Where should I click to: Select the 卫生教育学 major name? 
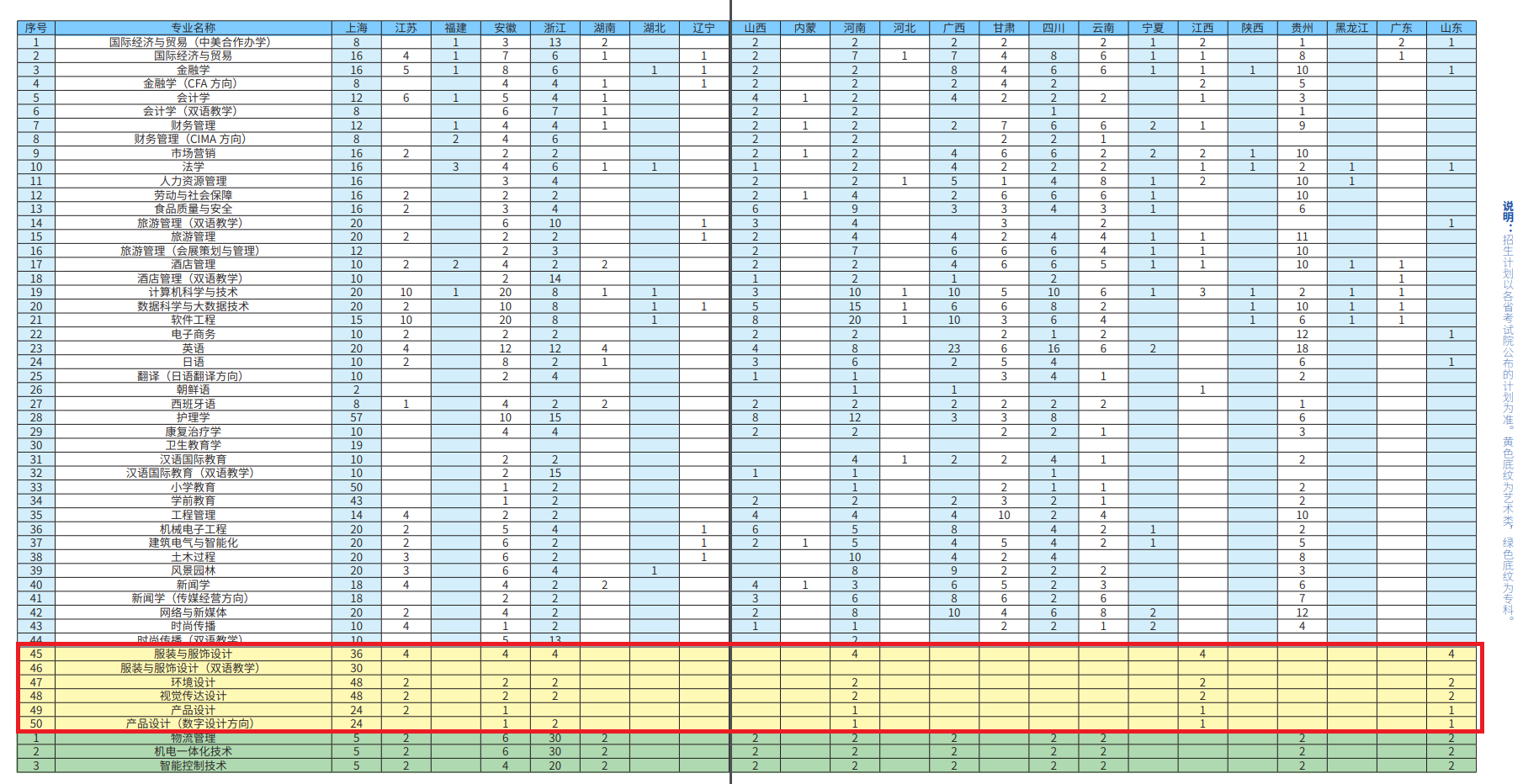tap(194, 445)
